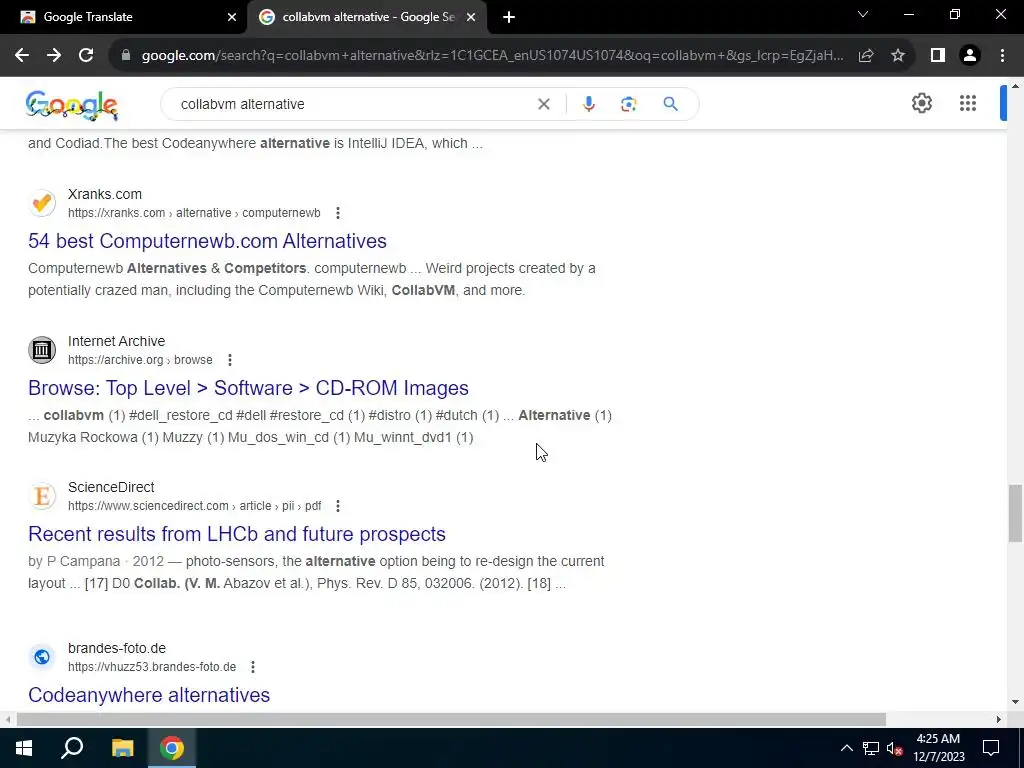
Task: Go back to the previous page
Action: pos(22,56)
